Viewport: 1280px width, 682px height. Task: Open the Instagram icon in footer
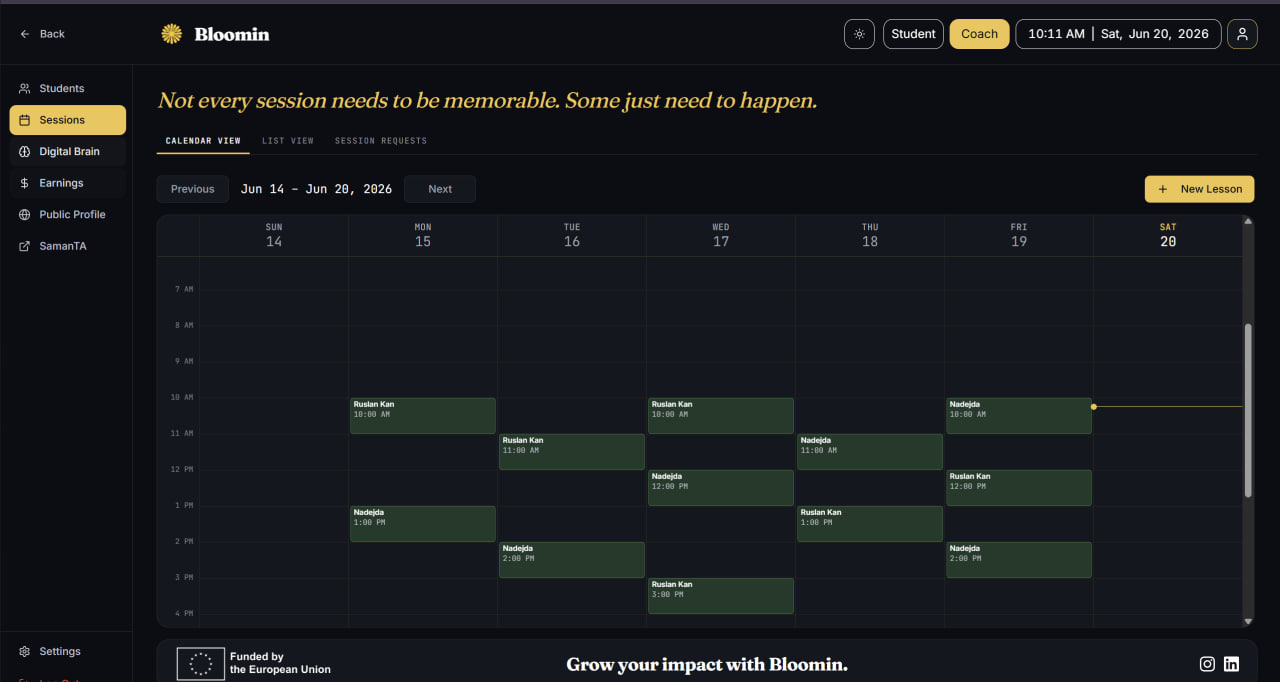click(x=1207, y=664)
